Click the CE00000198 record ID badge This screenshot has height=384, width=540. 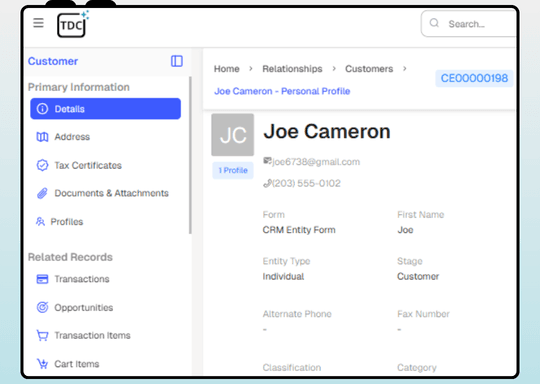(474, 78)
